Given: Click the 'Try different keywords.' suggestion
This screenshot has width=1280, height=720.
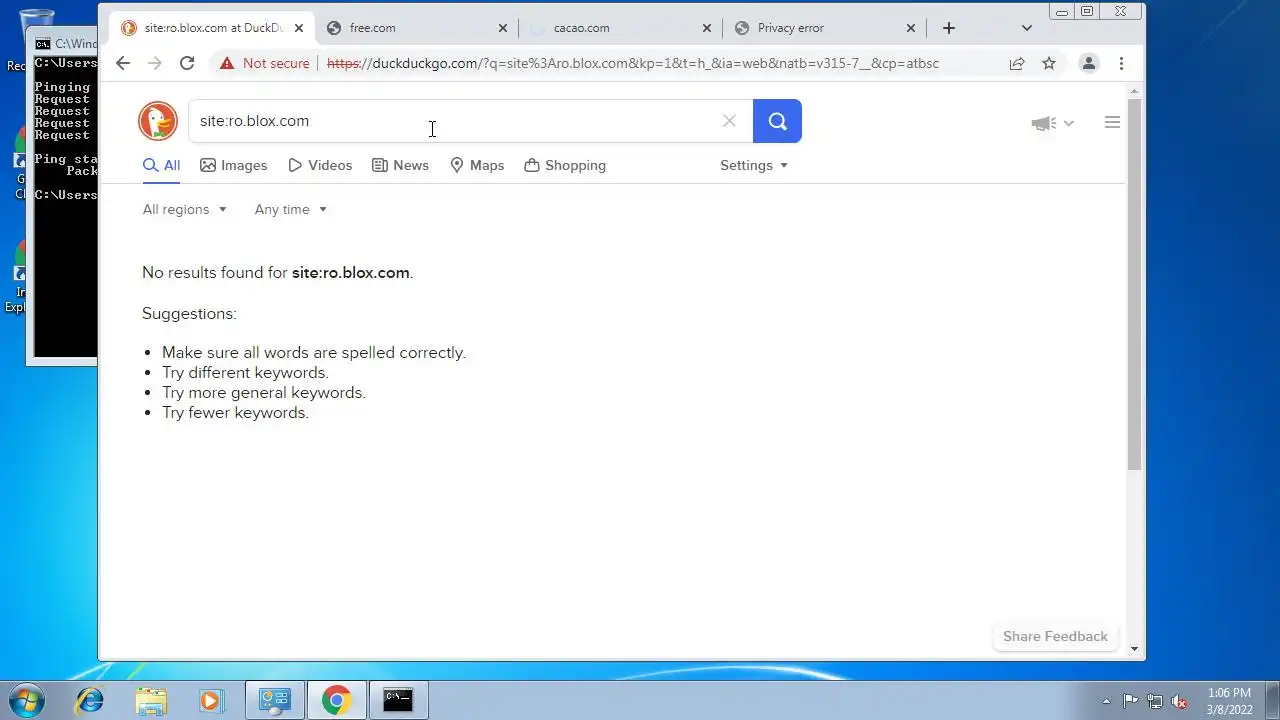Looking at the screenshot, I should [x=245, y=372].
